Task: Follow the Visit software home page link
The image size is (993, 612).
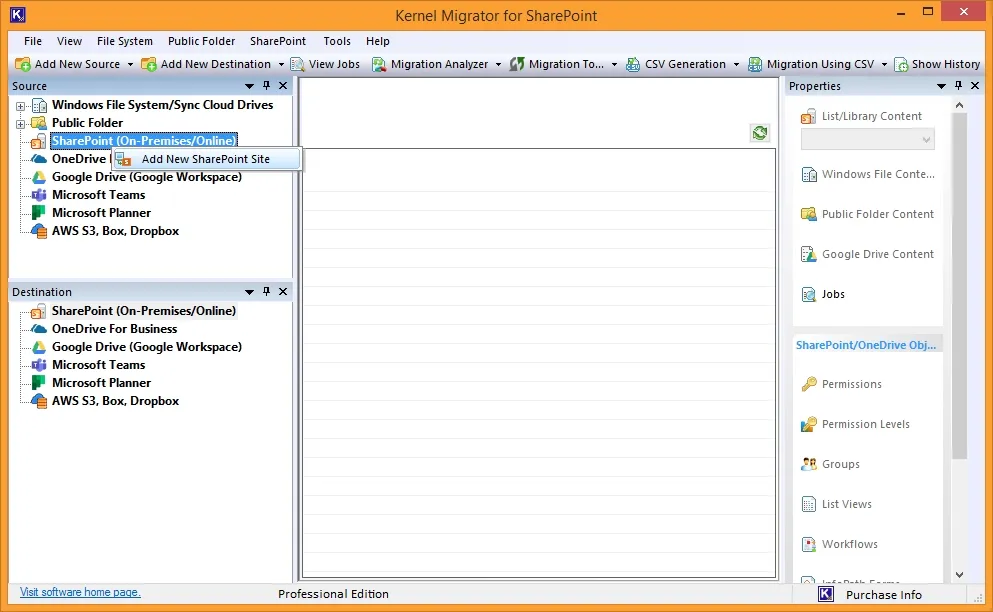Action: [80, 592]
